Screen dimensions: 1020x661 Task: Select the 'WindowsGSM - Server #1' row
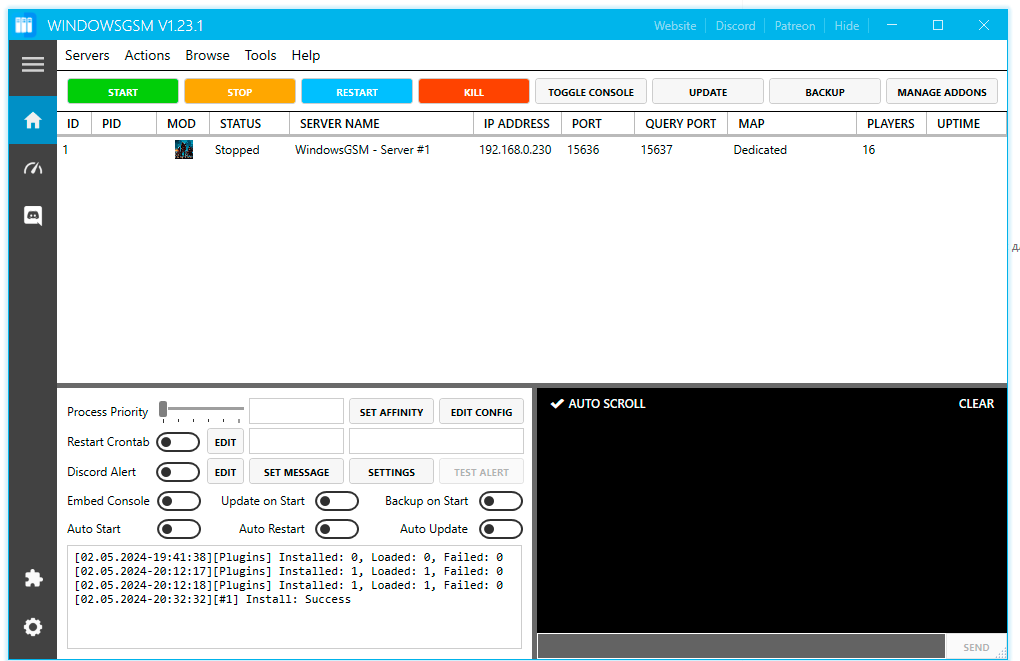[x=531, y=150]
